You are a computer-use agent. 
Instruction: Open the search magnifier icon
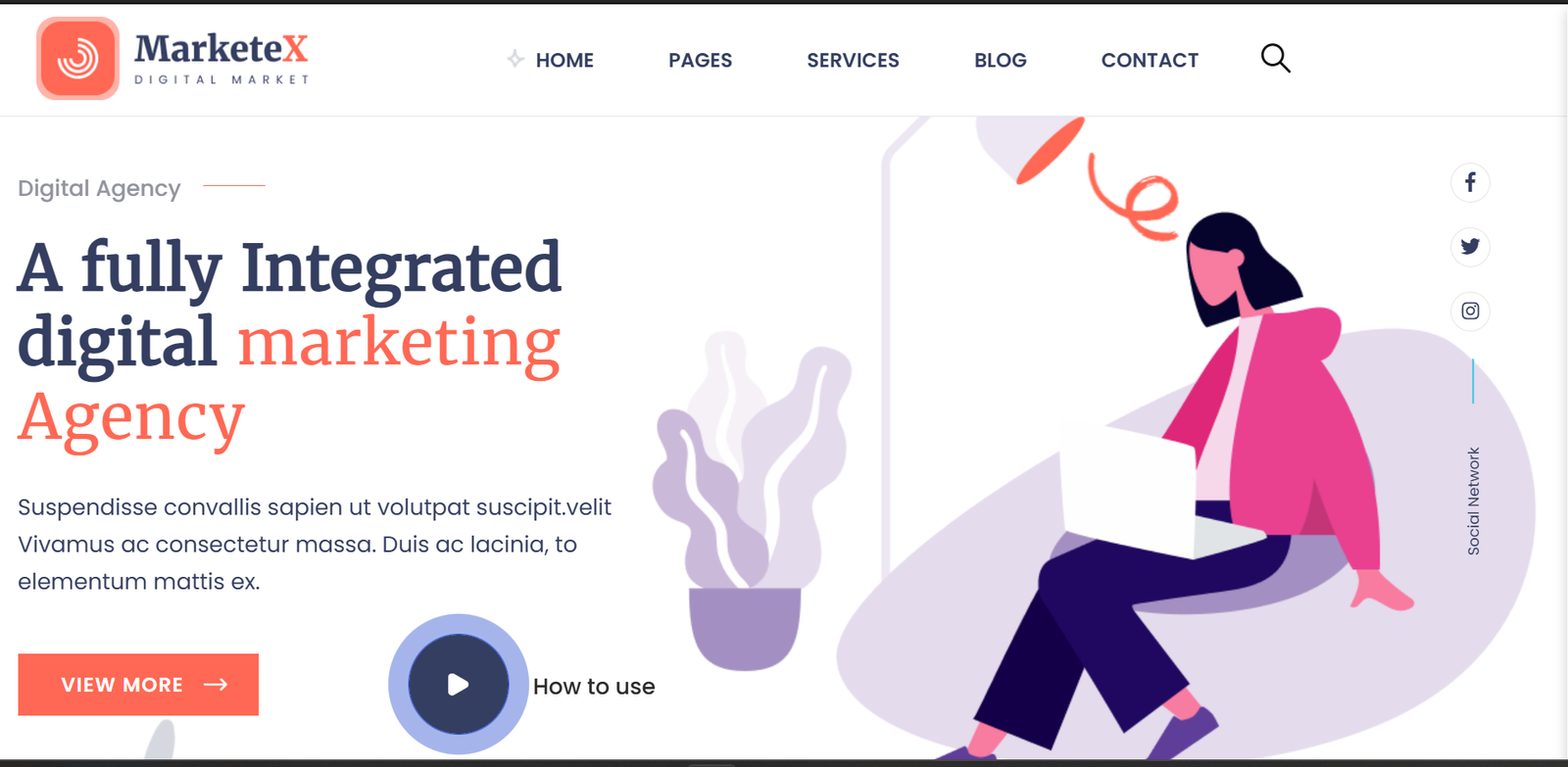1275,59
